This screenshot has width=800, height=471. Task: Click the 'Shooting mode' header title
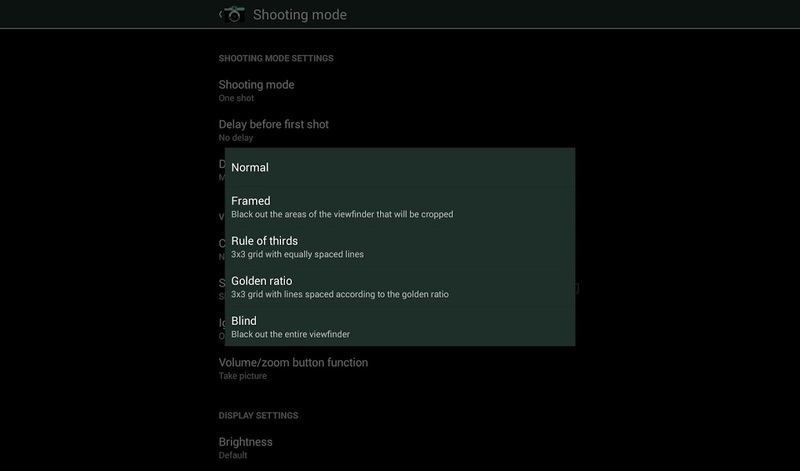click(x=299, y=15)
